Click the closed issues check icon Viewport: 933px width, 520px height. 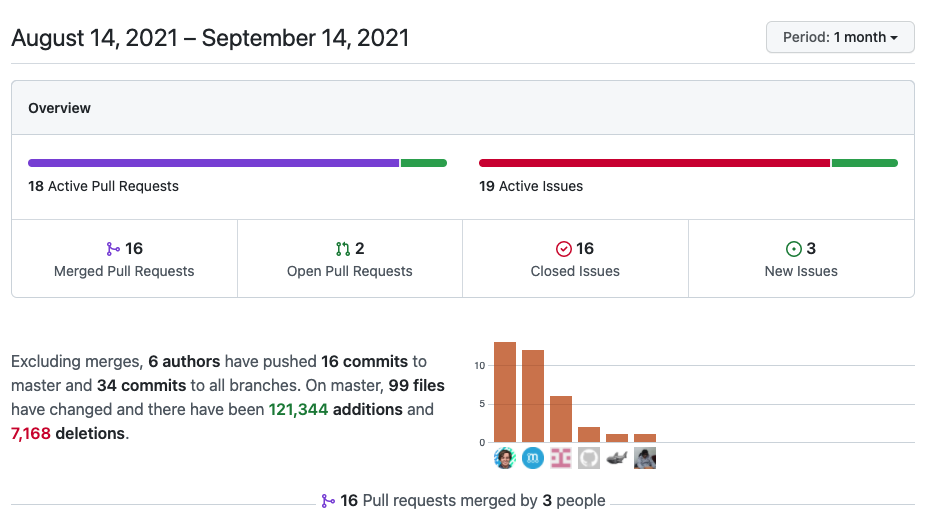pyautogui.click(x=564, y=249)
